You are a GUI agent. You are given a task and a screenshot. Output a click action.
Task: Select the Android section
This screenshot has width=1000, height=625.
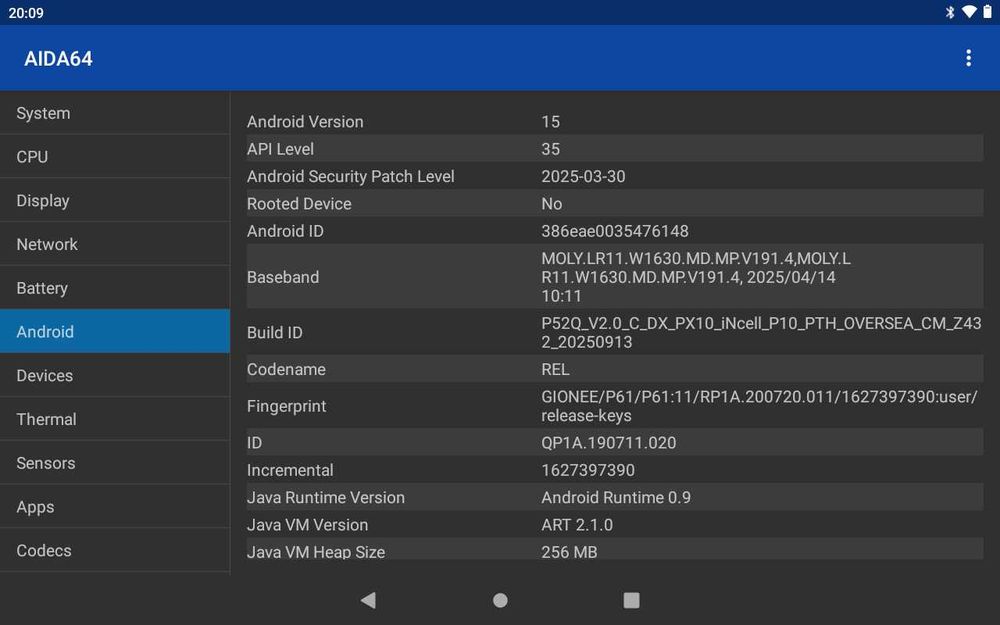(115, 332)
